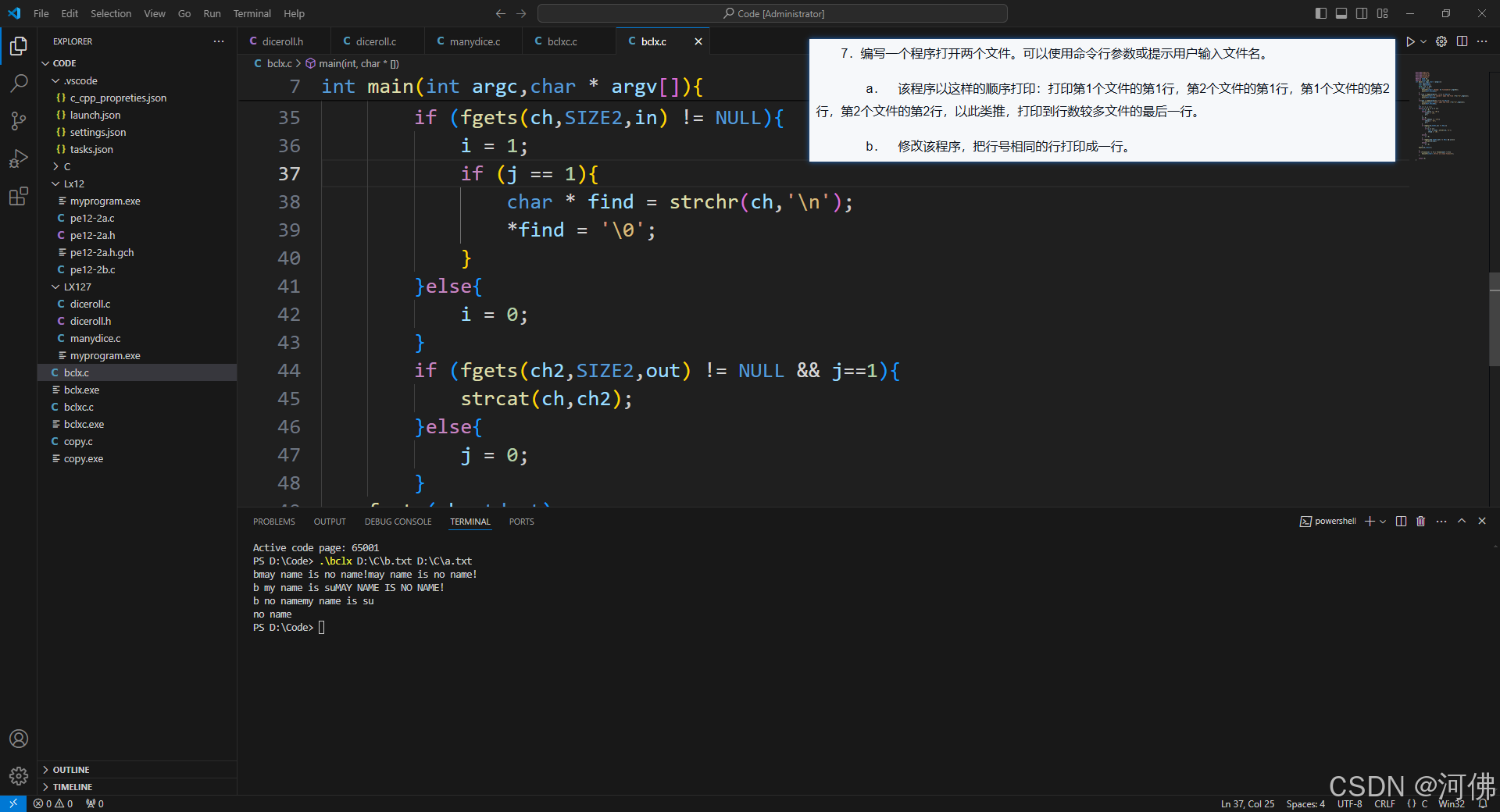Open the File menu
Screen dimensions: 1500x812
point(41,13)
